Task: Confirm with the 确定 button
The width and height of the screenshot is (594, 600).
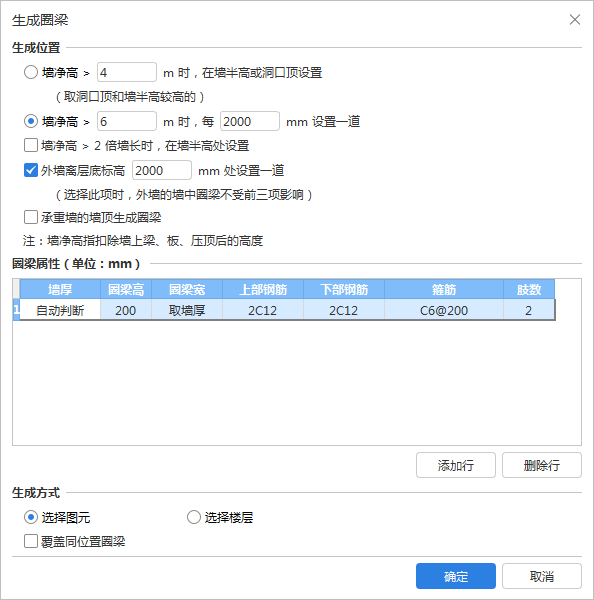Action: [456, 576]
